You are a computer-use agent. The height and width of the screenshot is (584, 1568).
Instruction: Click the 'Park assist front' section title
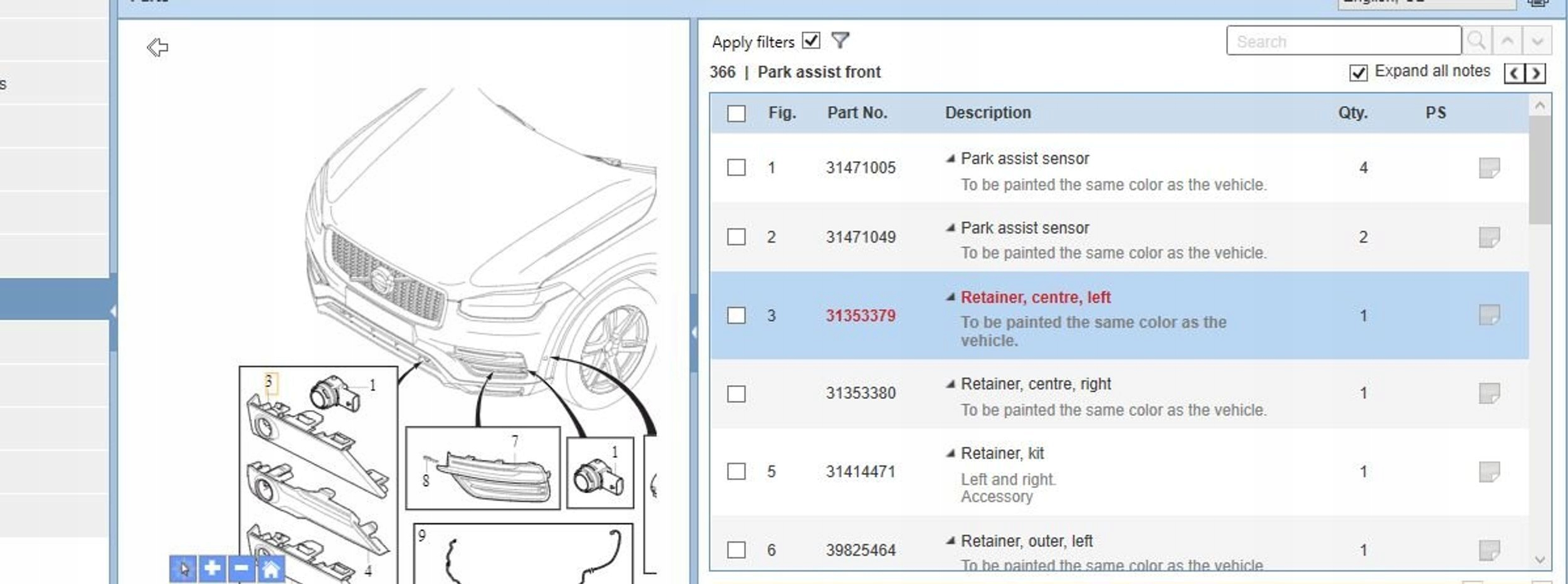[x=819, y=72]
